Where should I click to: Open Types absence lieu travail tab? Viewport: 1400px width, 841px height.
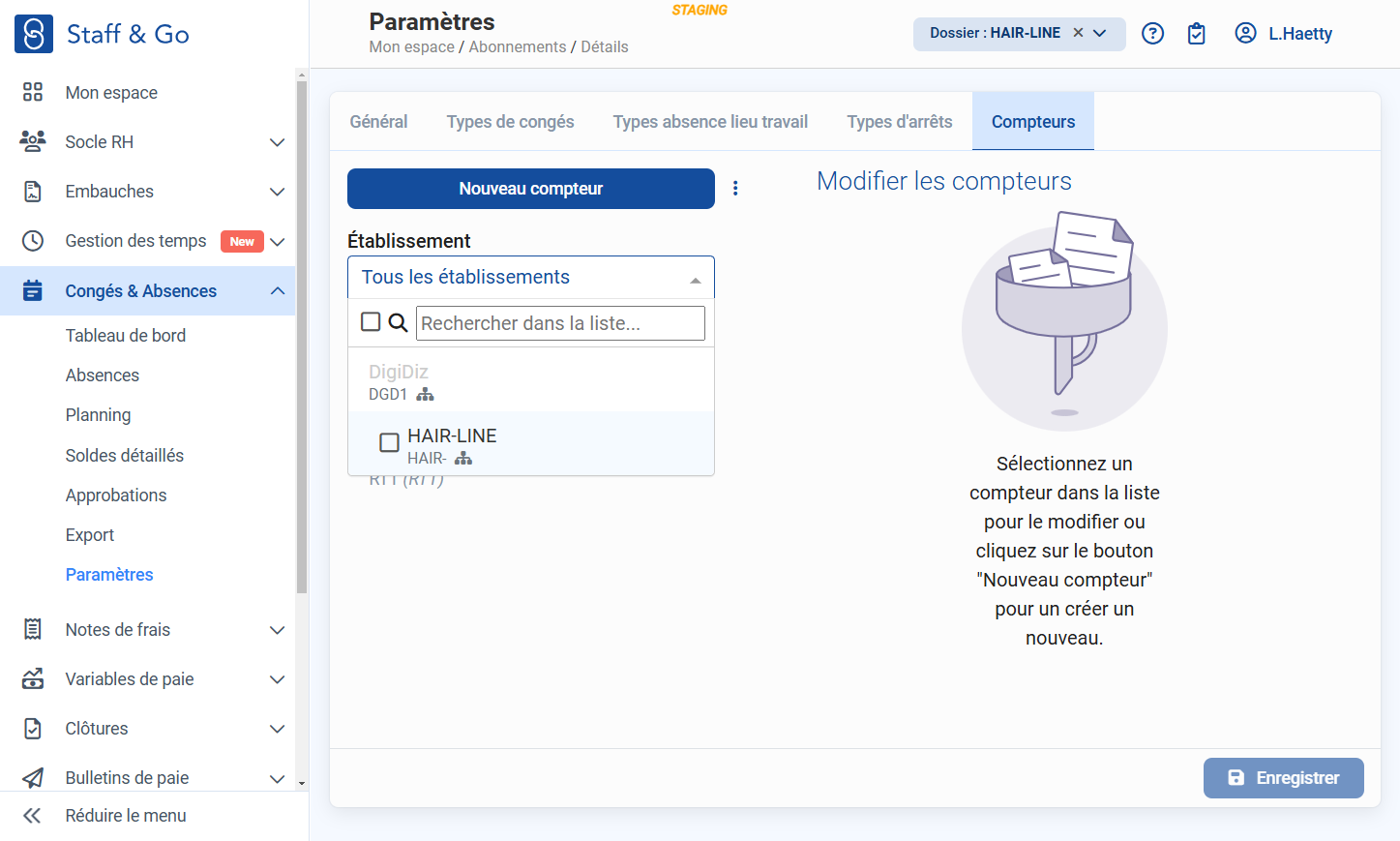point(710,122)
